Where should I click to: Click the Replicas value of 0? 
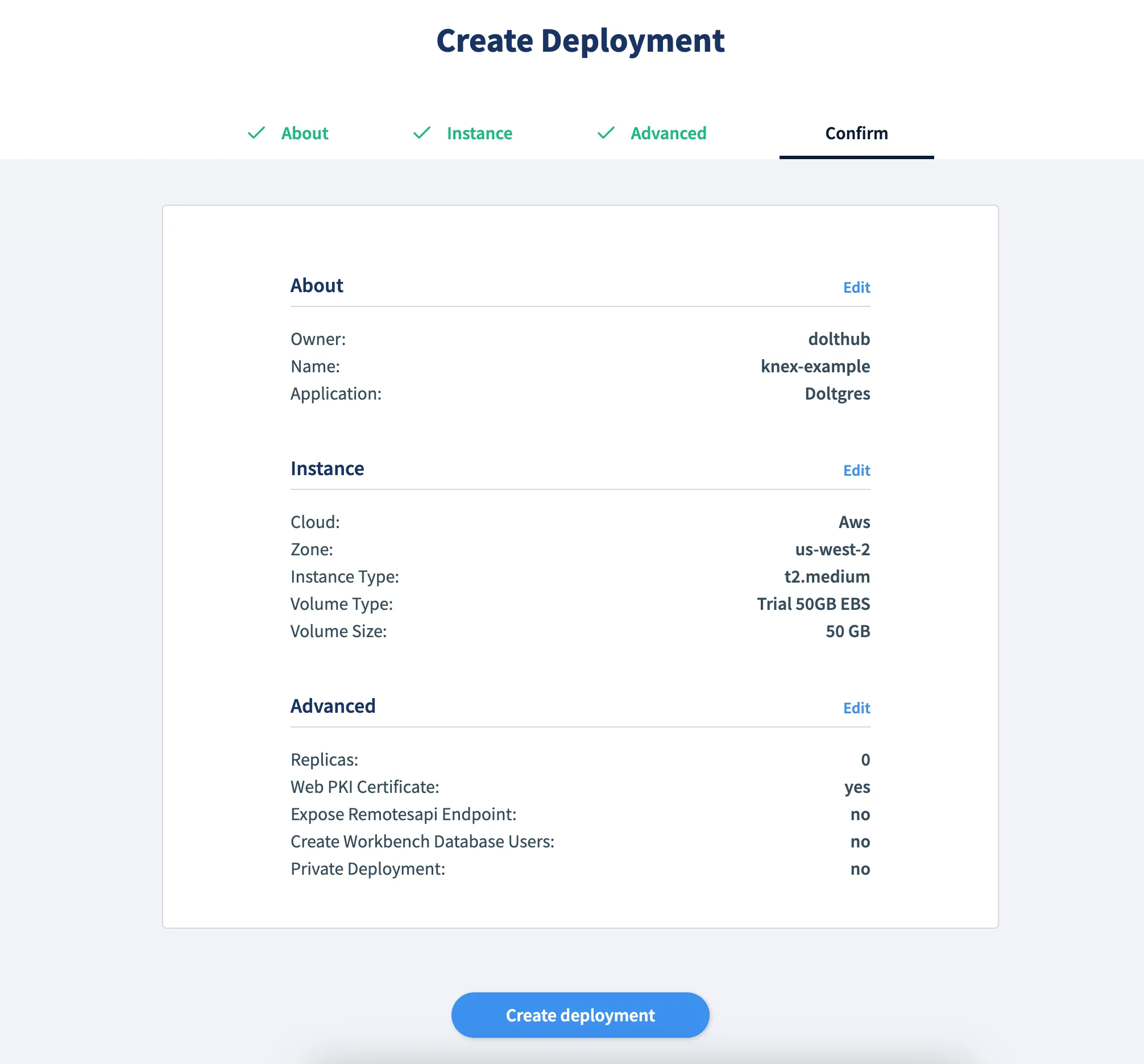click(866, 759)
